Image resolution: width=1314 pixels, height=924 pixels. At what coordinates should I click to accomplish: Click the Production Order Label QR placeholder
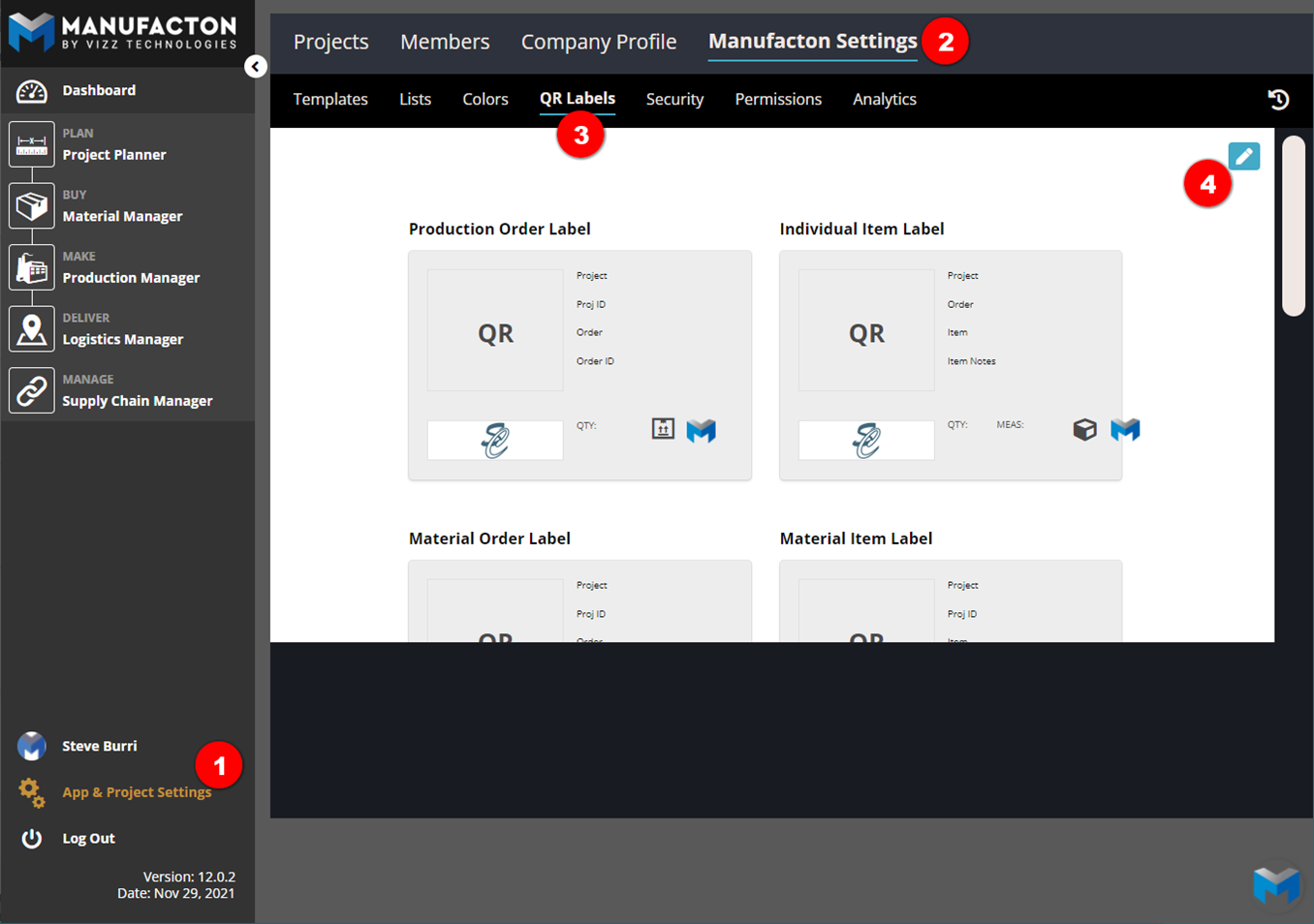pyautogui.click(x=495, y=331)
